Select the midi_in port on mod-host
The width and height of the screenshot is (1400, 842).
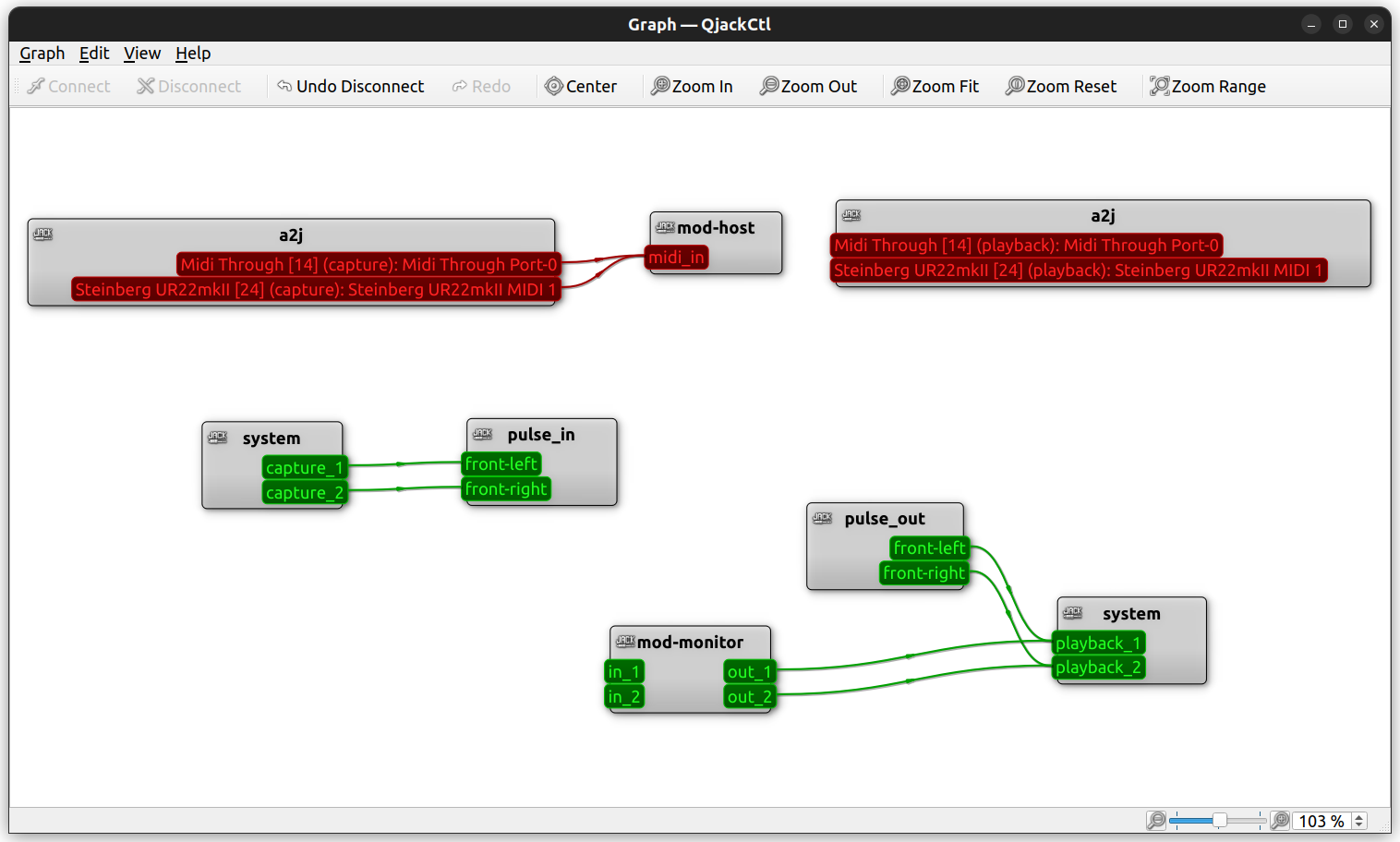point(677,258)
